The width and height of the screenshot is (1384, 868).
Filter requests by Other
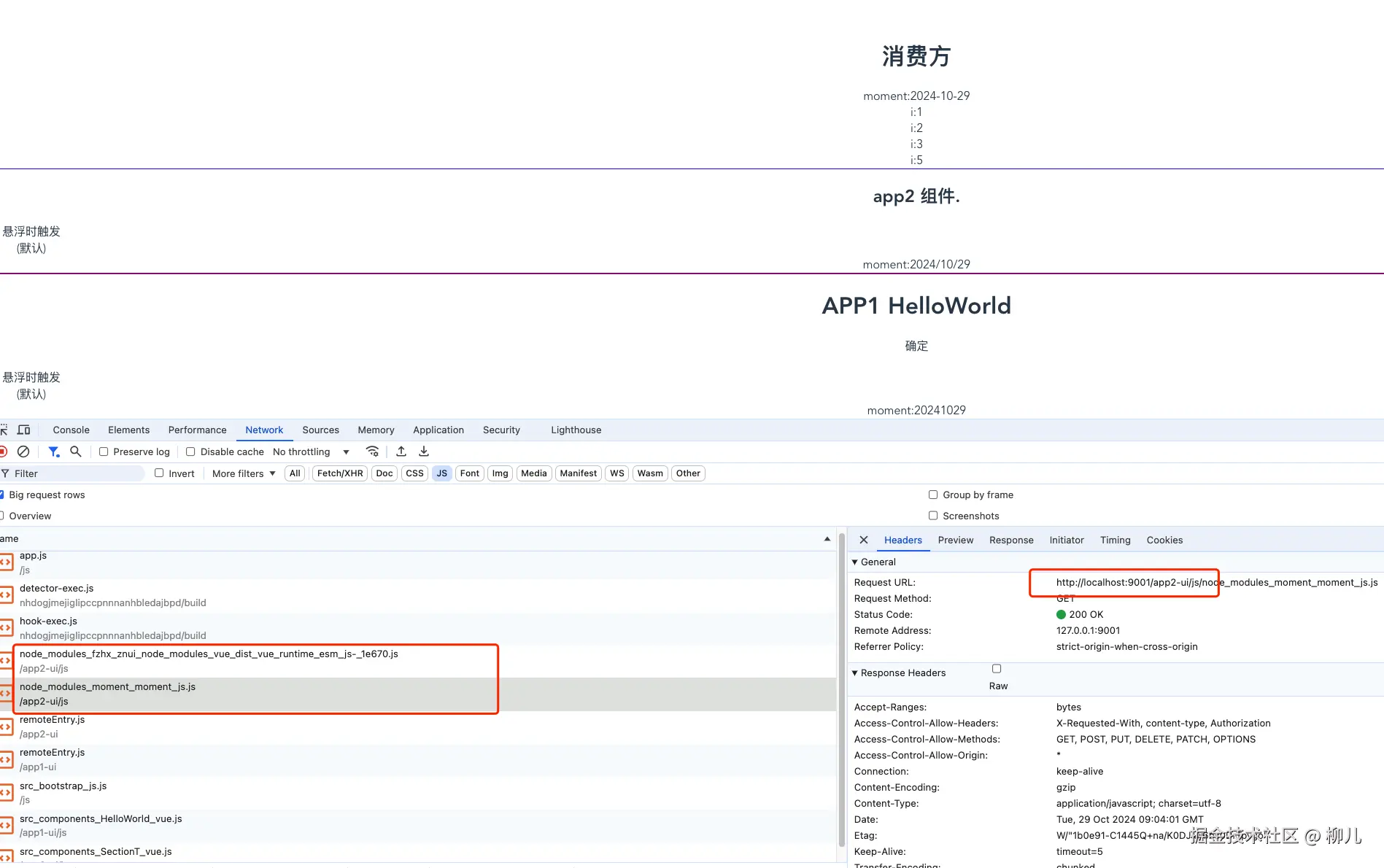(x=688, y=474)
